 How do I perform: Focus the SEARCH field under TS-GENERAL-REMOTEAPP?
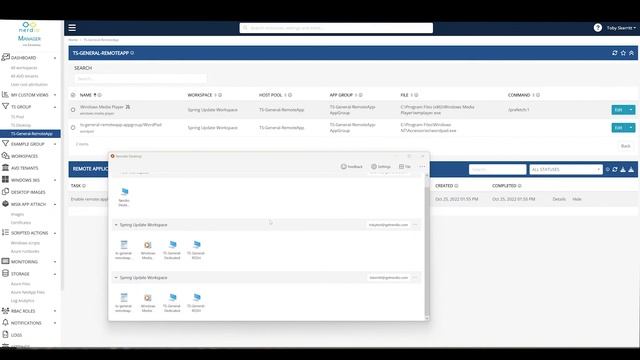140,79
